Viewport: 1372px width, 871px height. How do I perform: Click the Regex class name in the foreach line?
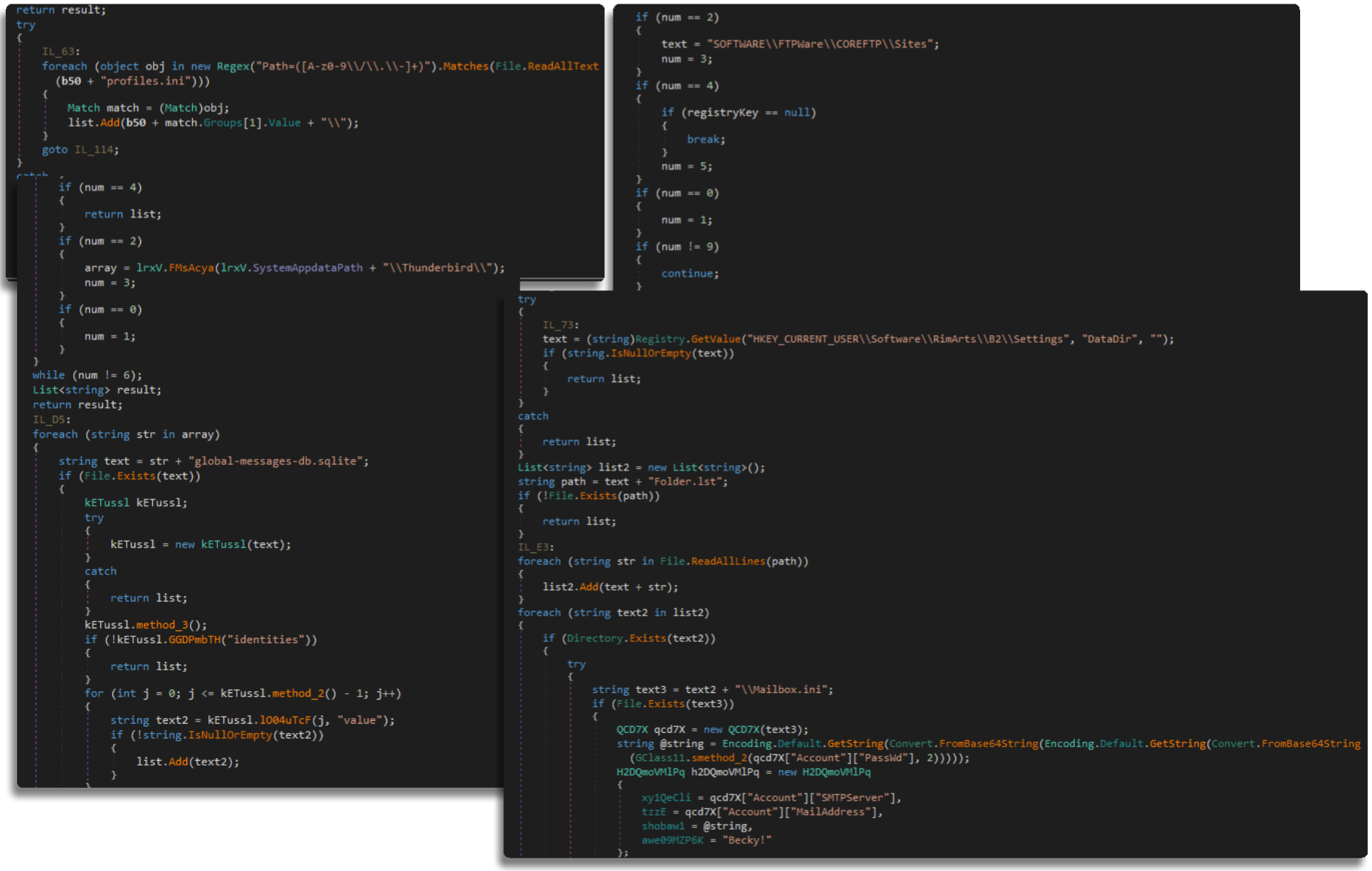point(233,66)
